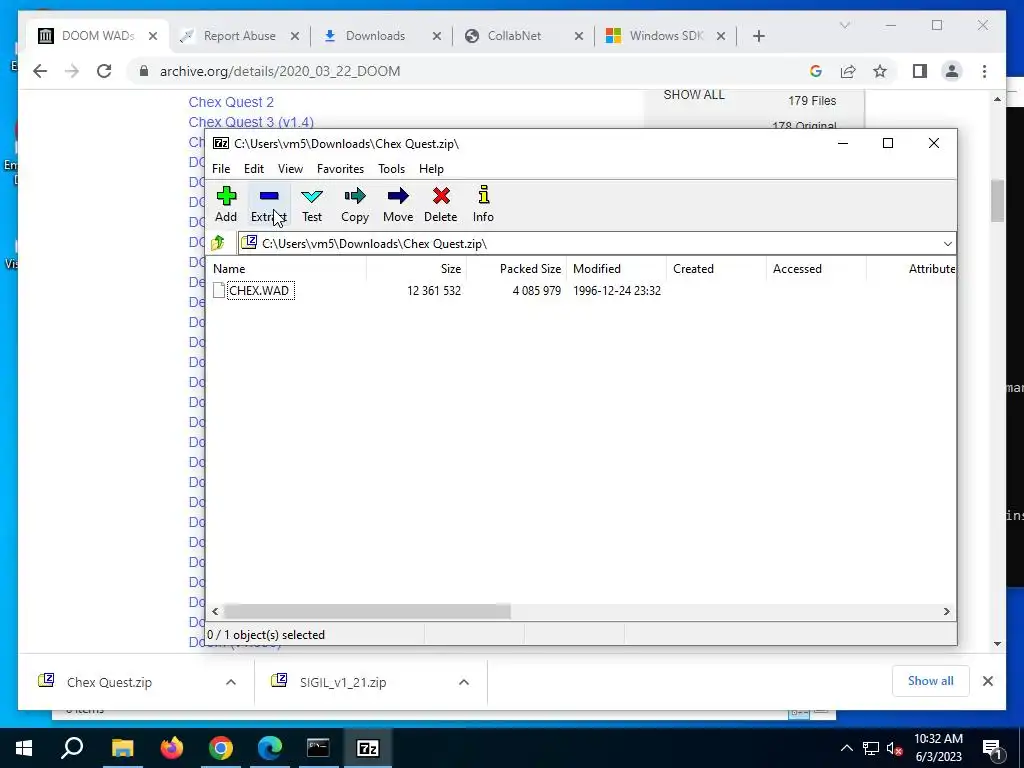Switch to the Report Abuse tab
1024x768 pixels.
(240, 36)
